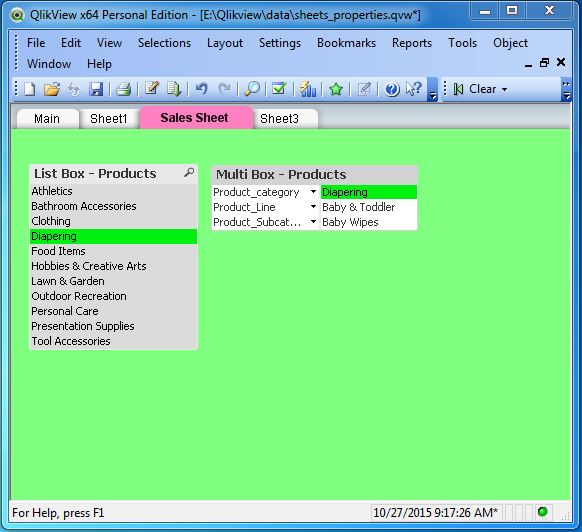Open the Layout menu
582x532 pixels.
click(x=225, y=43)
